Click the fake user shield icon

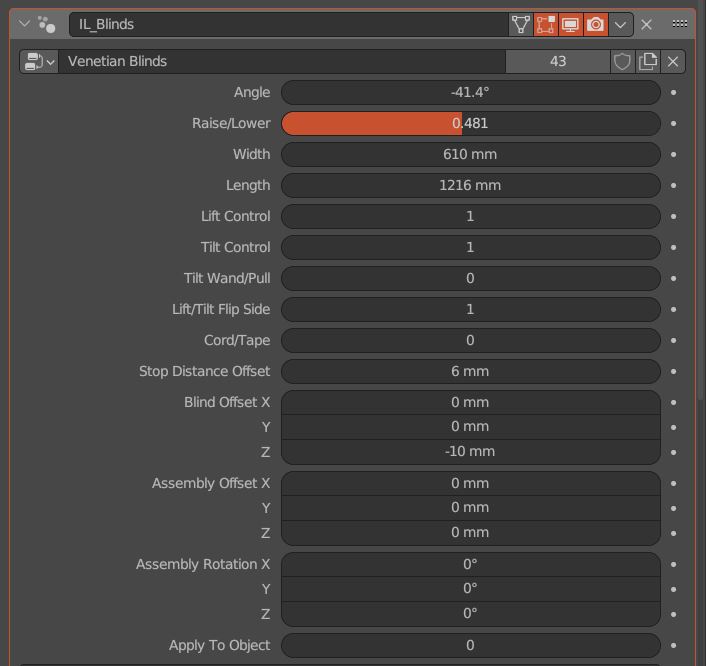(622, 61)
